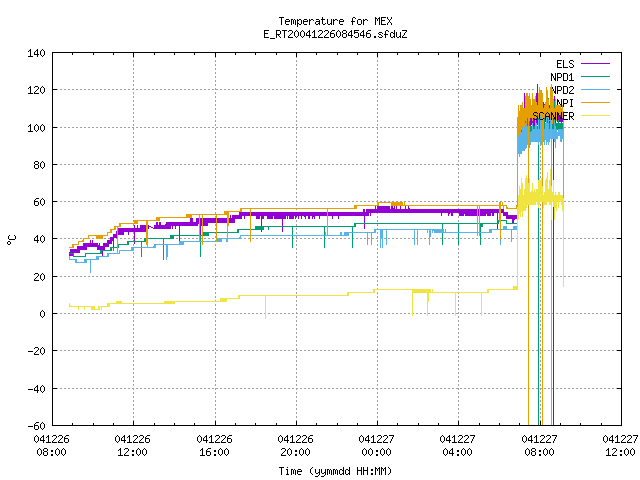Click the 0 y-axis tick label

[x=42, y=314]
